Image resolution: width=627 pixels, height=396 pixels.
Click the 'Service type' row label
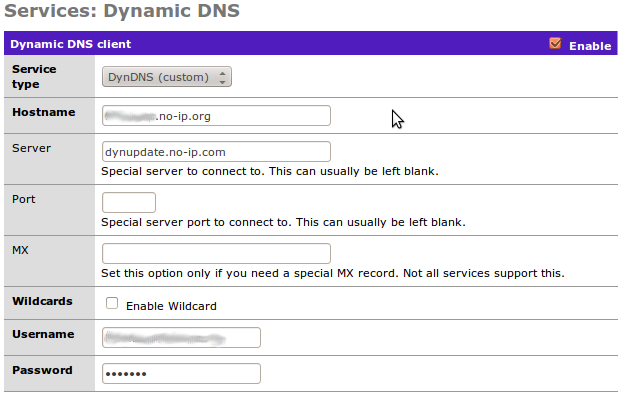(x=34, y=76)
